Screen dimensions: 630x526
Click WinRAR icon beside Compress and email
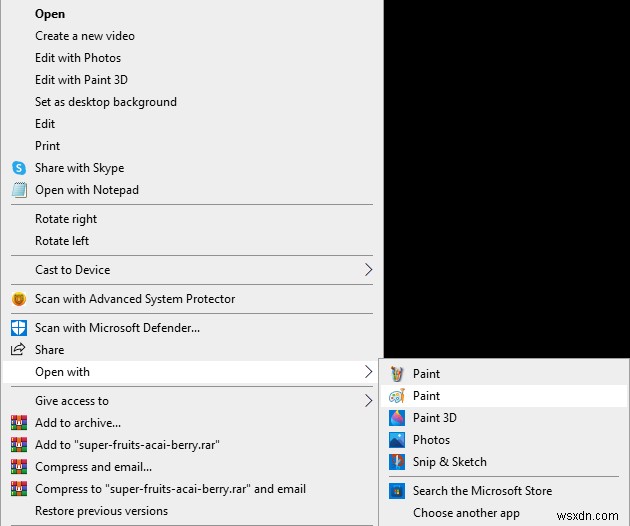click(19, 467)
